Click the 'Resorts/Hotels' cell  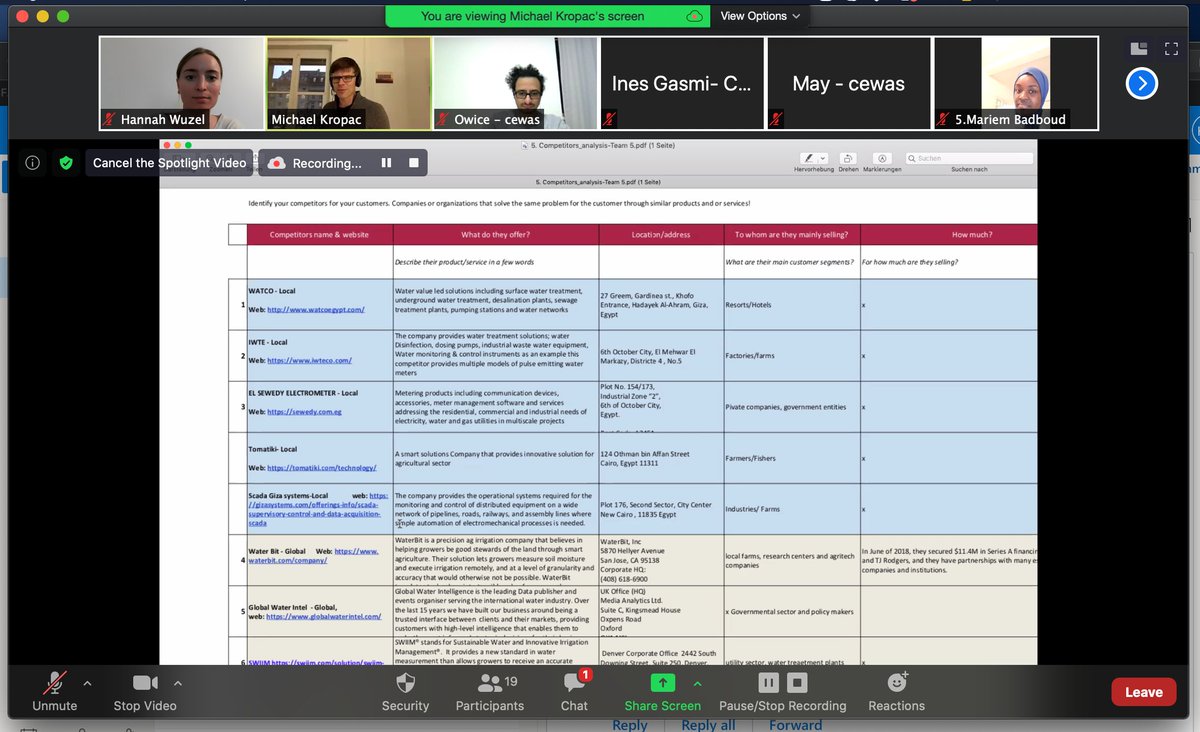pyautogui.click(x=791, y=304)
